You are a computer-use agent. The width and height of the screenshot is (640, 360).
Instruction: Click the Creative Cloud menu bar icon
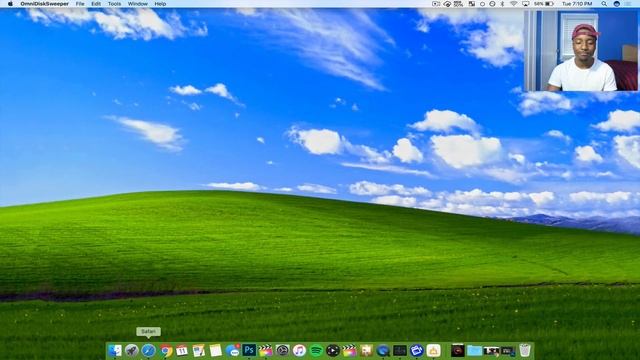point(447,4)
